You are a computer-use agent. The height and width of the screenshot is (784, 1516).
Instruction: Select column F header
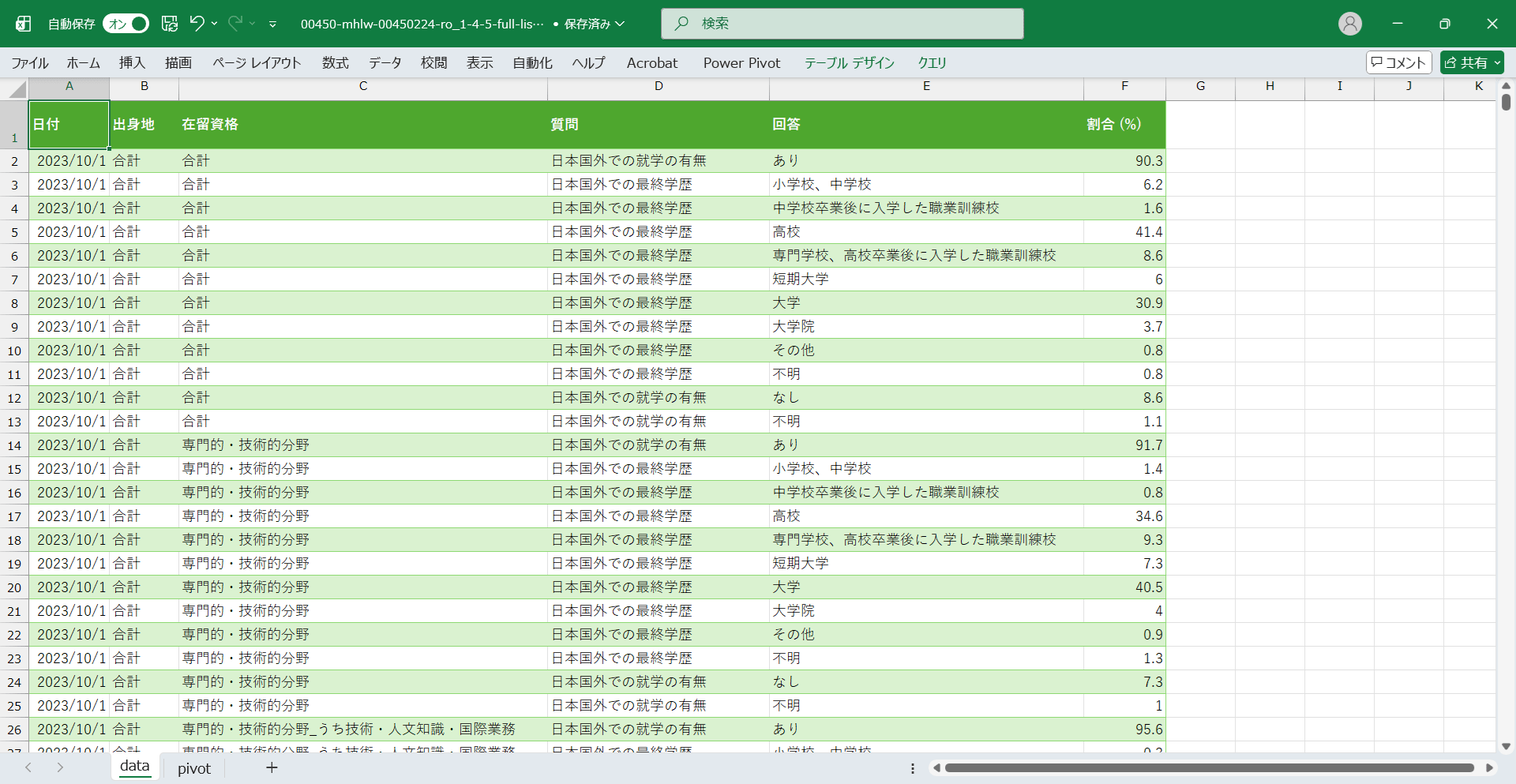tap(1124, 86)
